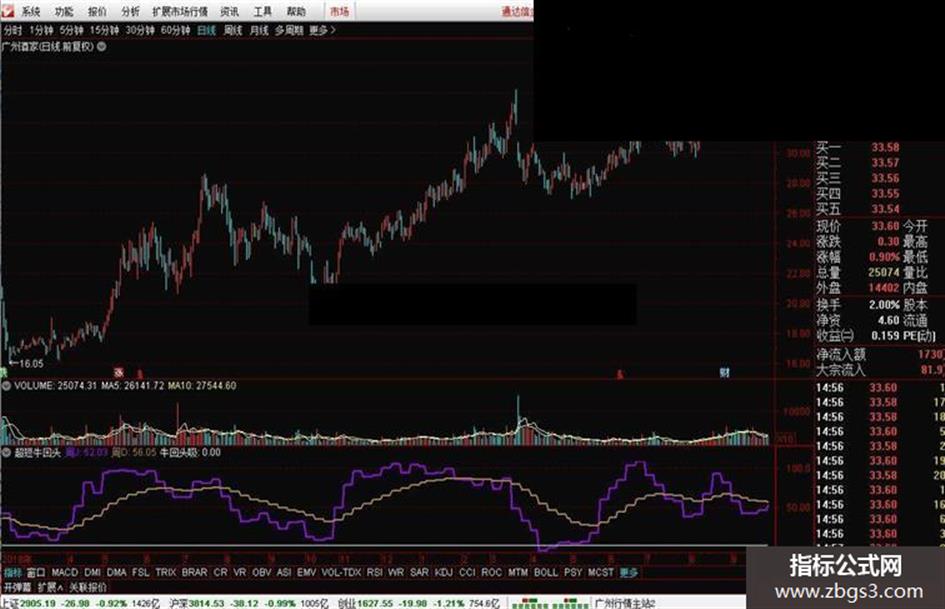Open the 工具 menu
The image size is (945, 609).
(x=263, y=11)
